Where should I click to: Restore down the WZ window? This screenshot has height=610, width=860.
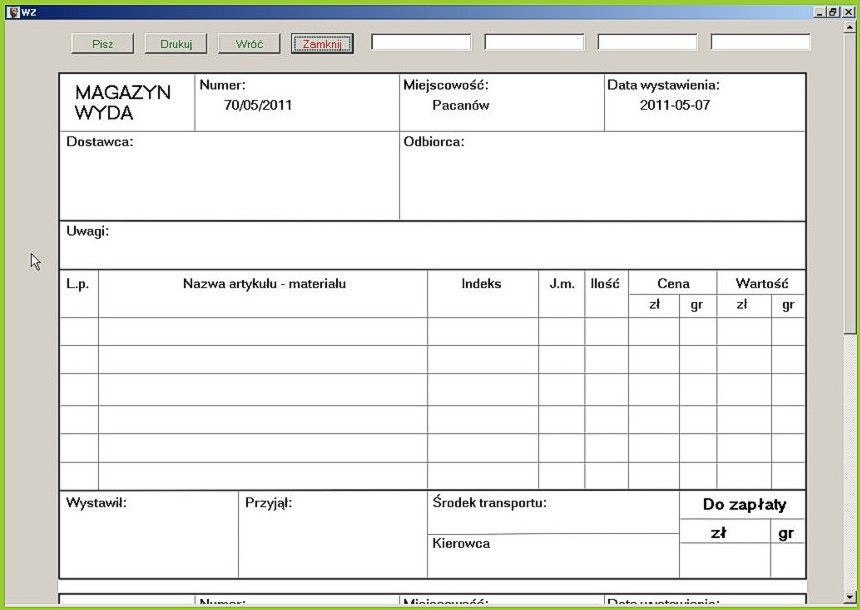point(833,12)
